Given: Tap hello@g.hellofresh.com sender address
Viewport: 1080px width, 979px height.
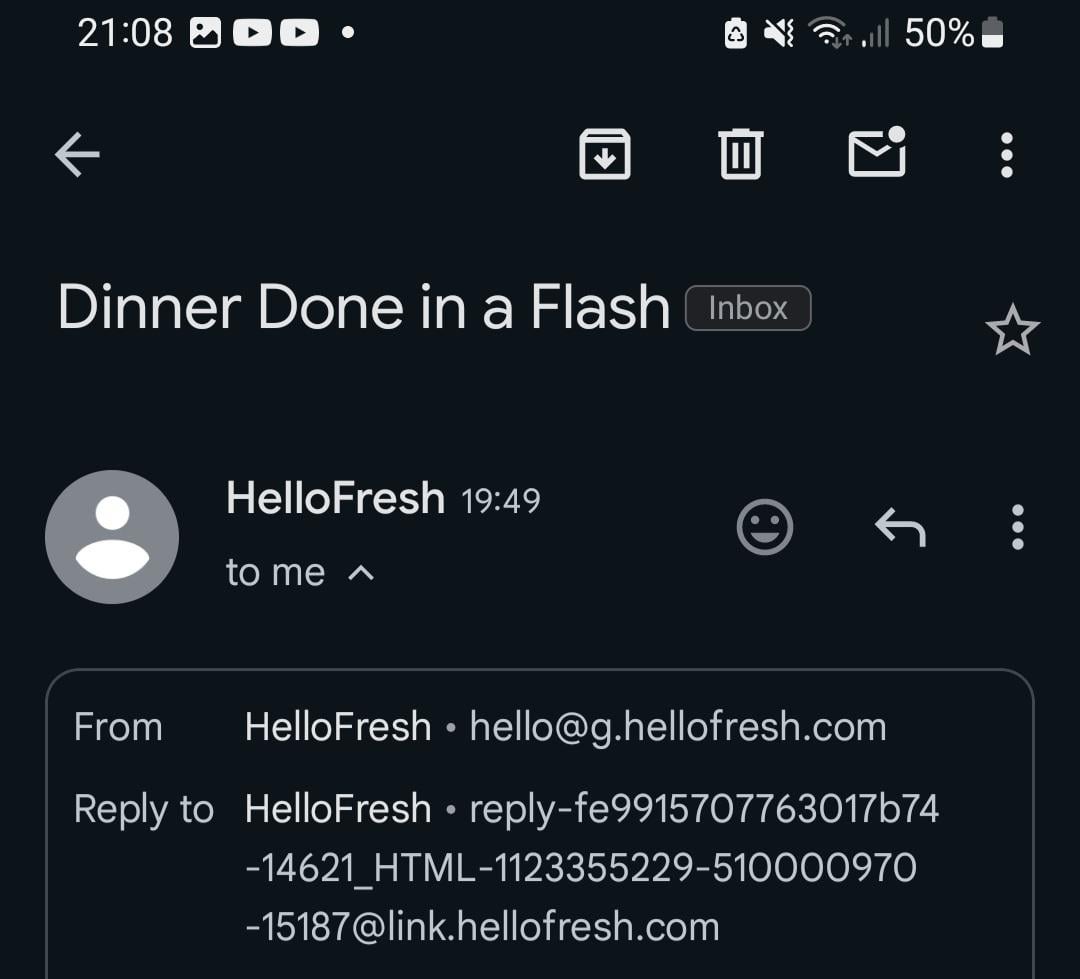Looking at the screenshot, I should (678, 727).
